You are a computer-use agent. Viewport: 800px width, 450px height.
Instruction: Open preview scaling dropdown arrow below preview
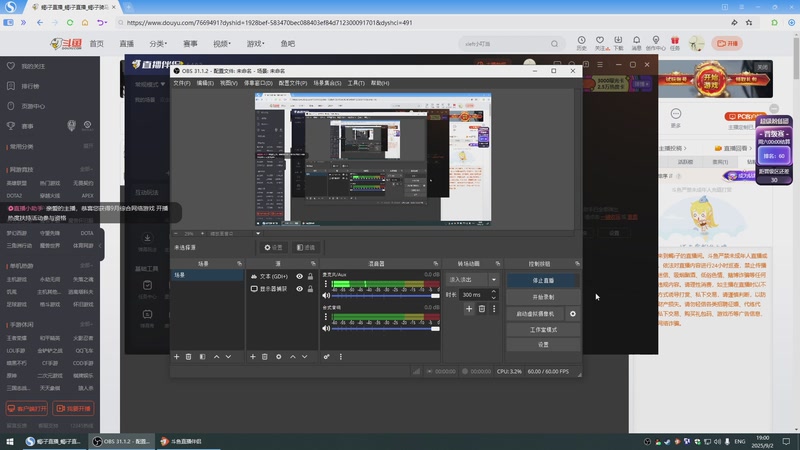tap(258, 234)
